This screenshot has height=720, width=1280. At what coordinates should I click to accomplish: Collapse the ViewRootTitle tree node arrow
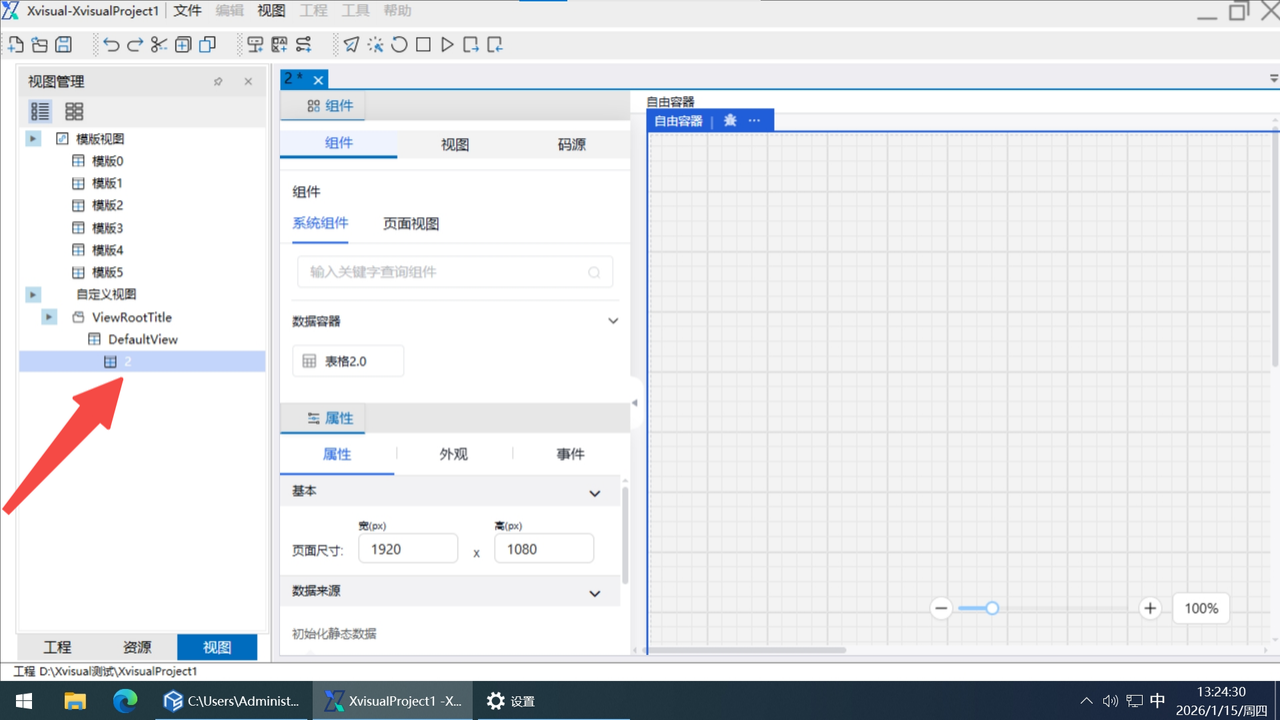pos(49,317)
